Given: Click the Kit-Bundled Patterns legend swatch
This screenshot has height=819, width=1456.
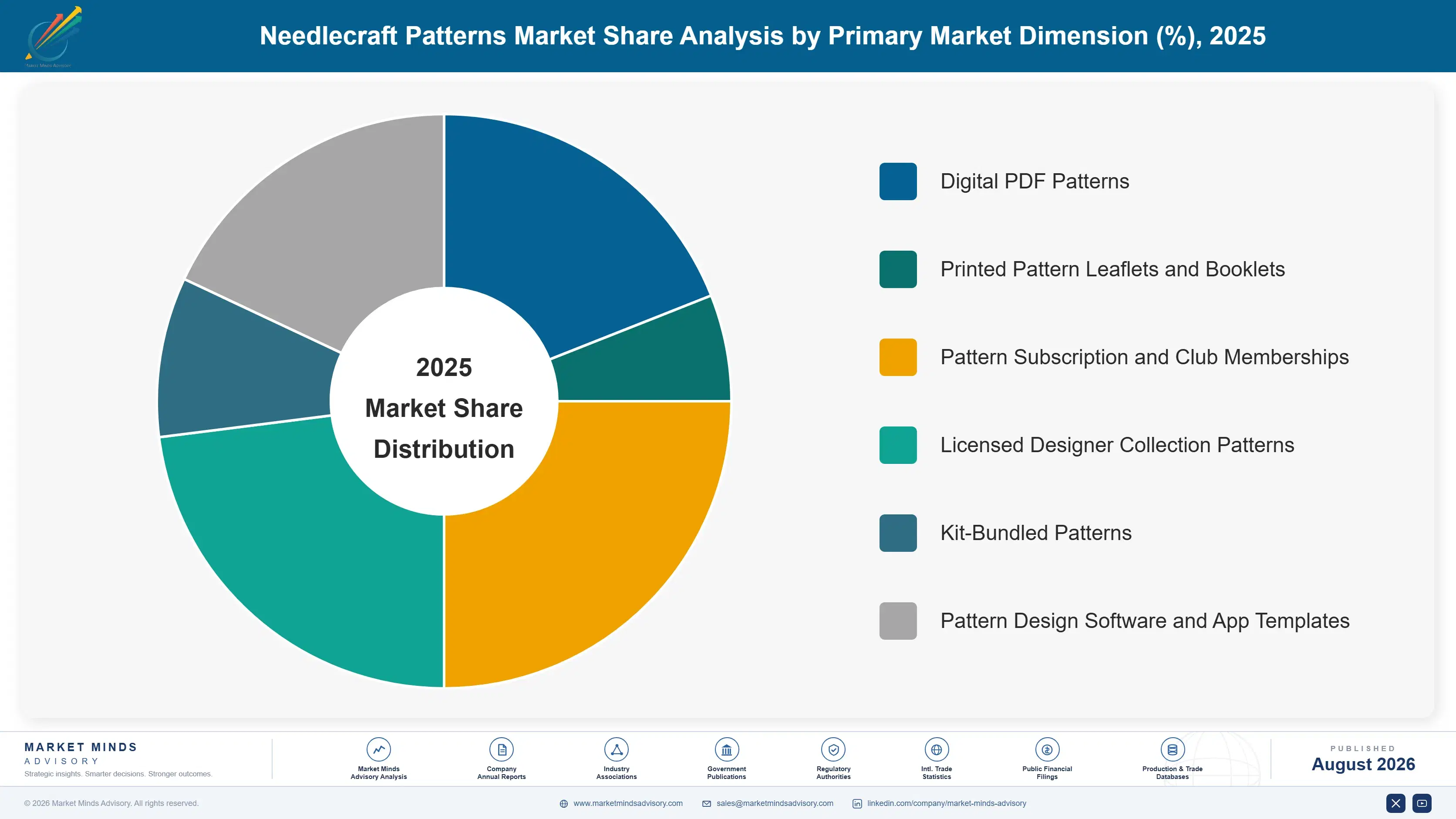Looking at the screenshot, I should tap(897, 533).
